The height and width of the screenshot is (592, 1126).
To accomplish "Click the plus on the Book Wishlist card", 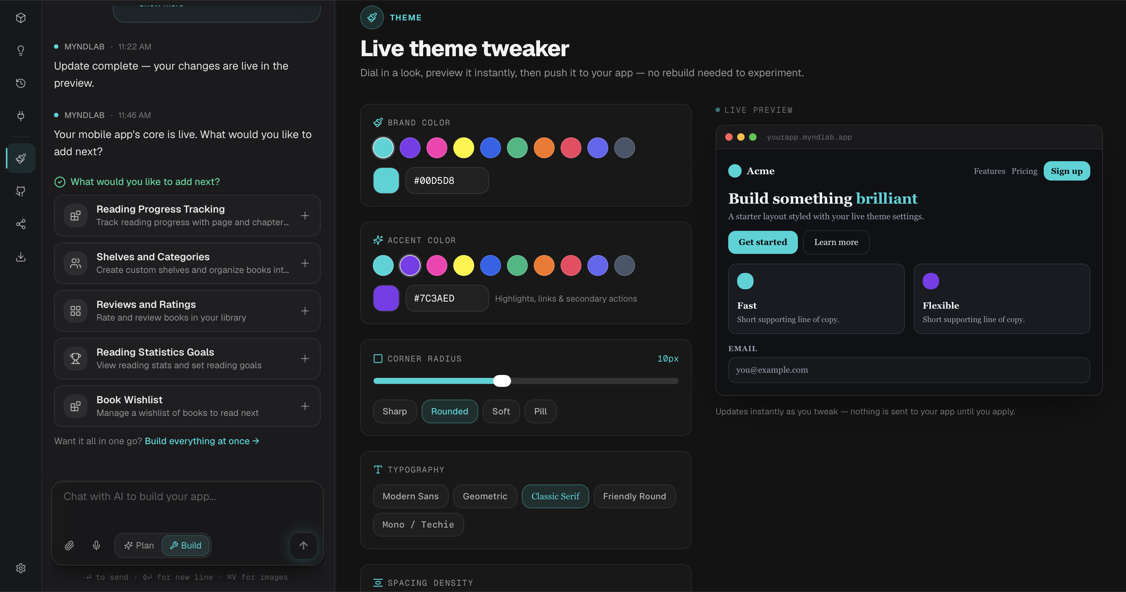I will [x=305, y=406].
